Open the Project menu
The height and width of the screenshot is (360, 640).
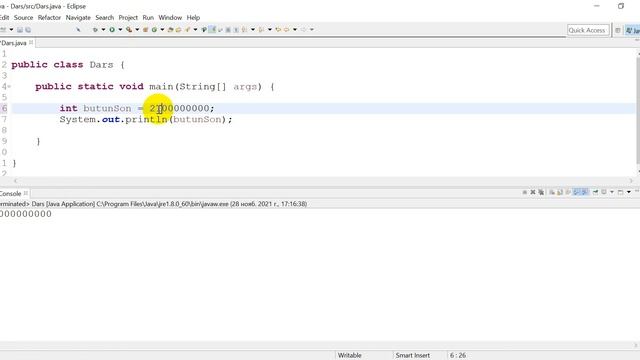[x=128, y=18]
